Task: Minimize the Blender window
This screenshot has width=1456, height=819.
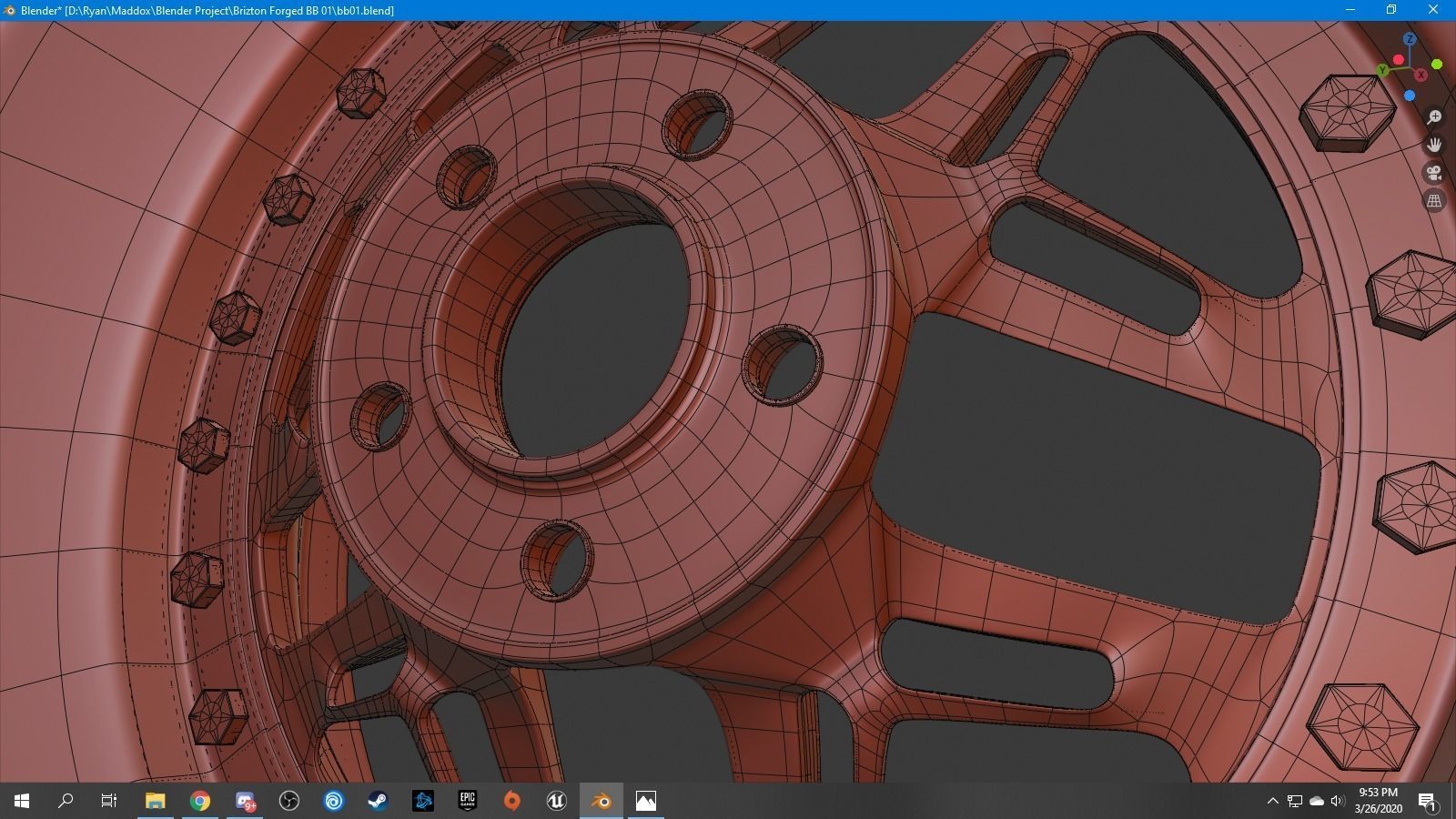Action: pos(1351,10)
